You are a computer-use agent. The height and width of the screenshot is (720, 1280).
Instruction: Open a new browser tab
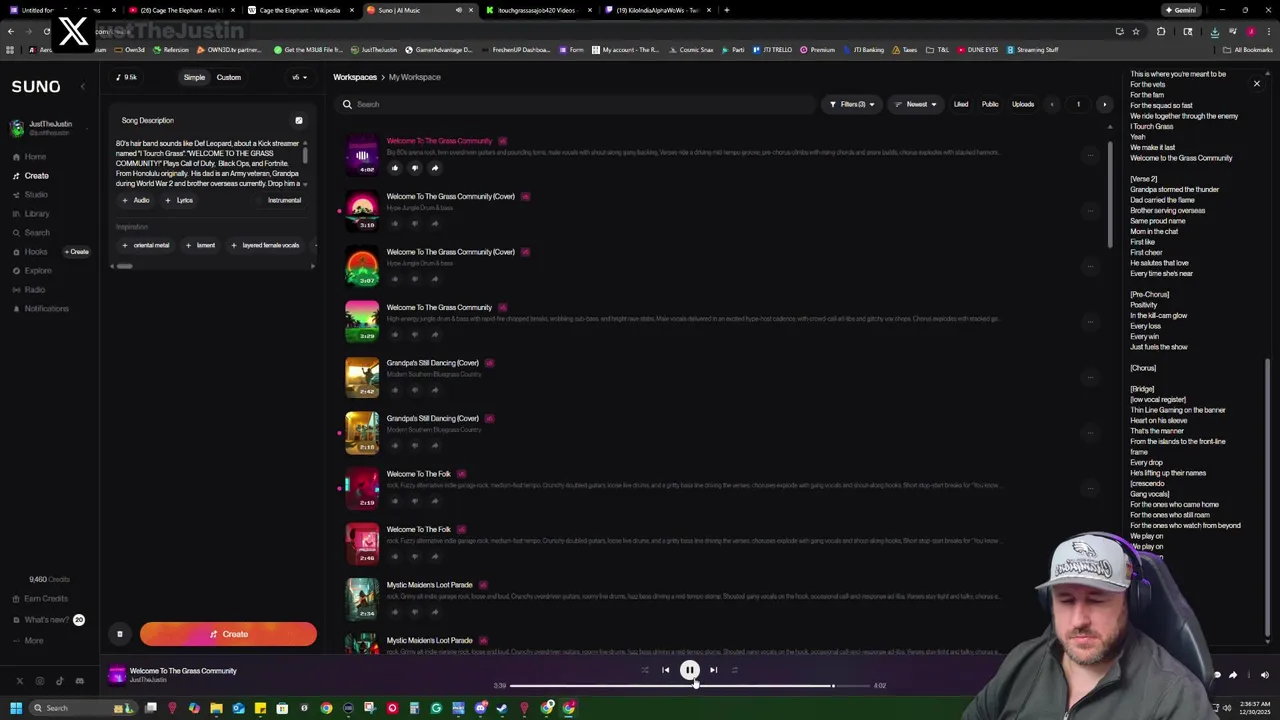727,10
